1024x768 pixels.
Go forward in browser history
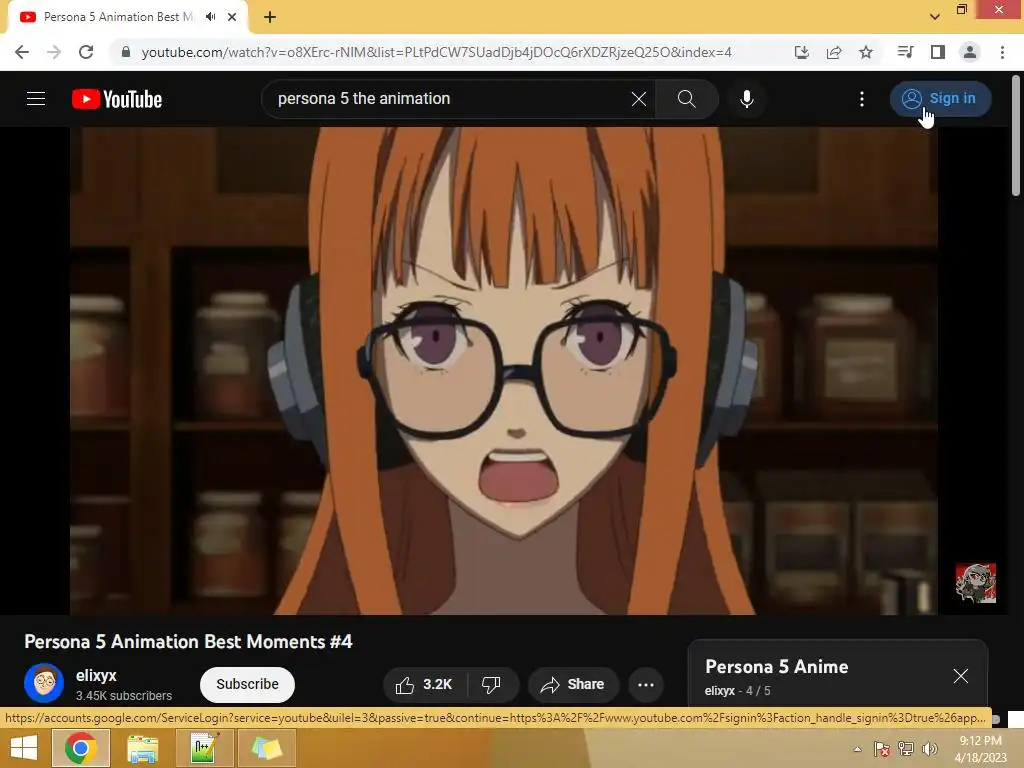54,52
